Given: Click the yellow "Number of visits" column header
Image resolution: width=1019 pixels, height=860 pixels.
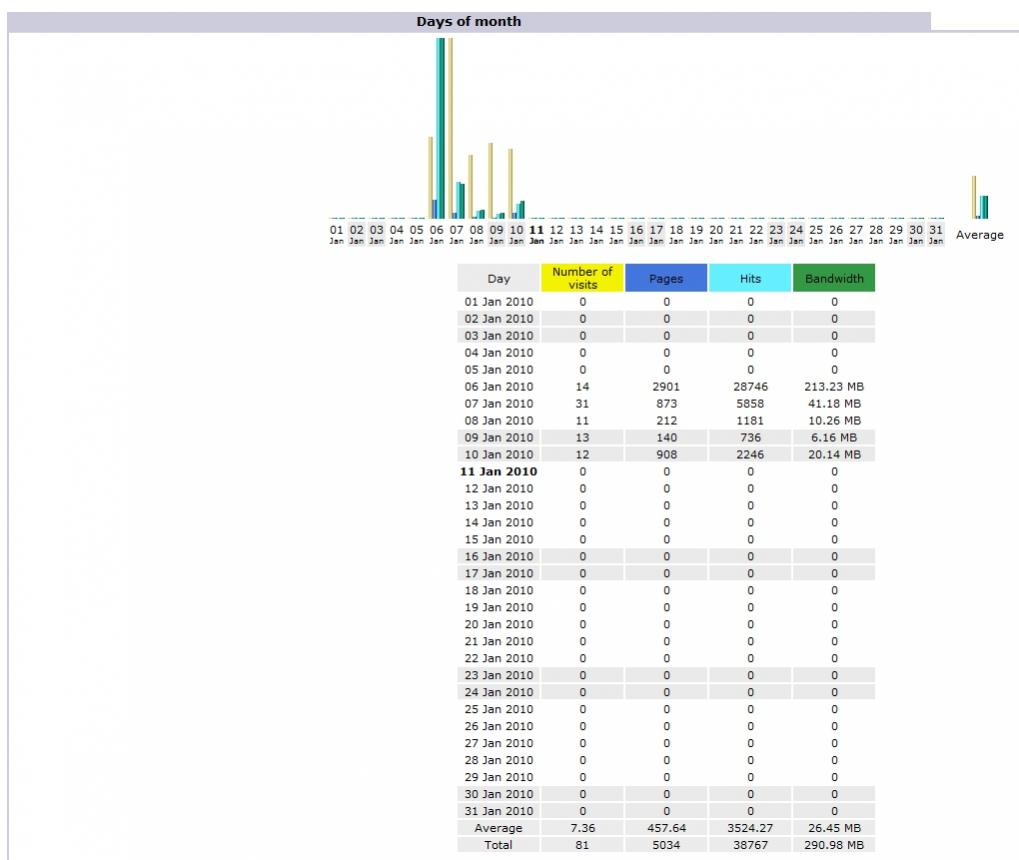Looking at the screenshot, I should (x=582, y=278).
